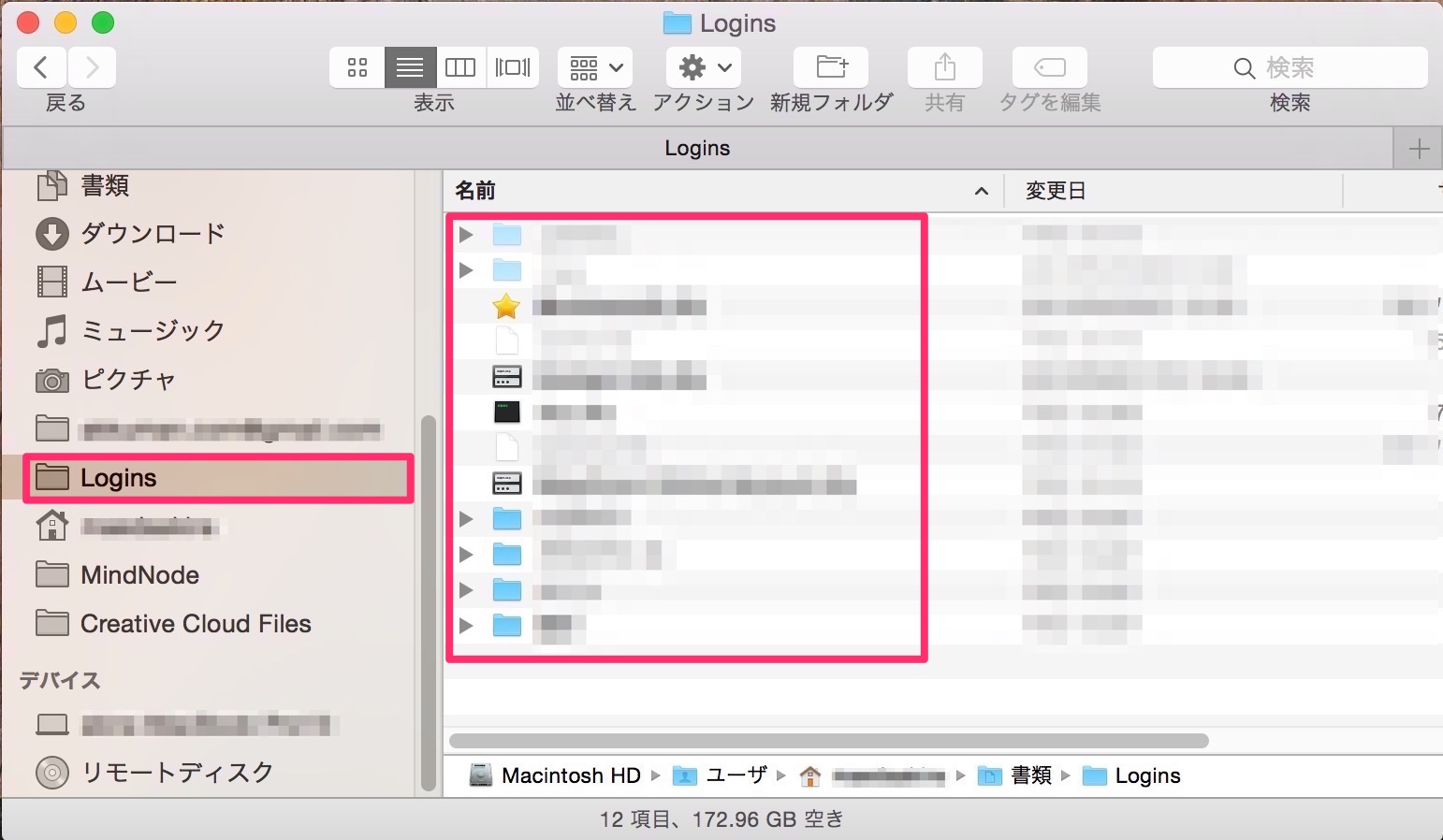Click Logins in the path bar
This screenshot has height=840, width=1443.
pyautogui.click(x=1132, y=775)
